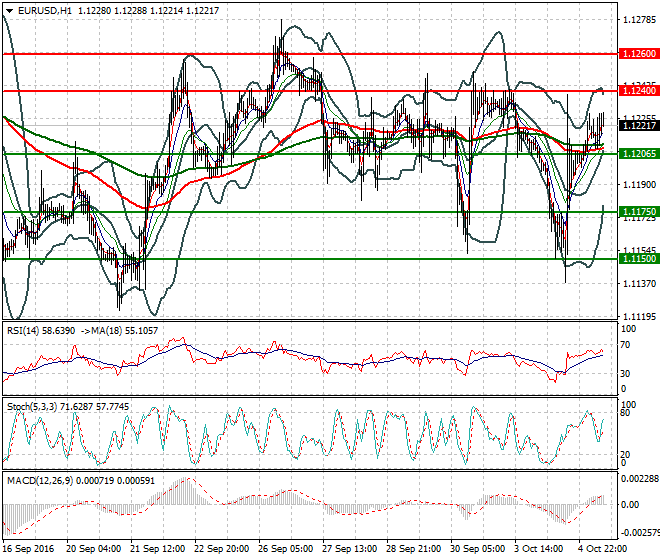Click the 27 Sep 13:00 time label
The width and height of the screenshot is (660, 560).
coord(349,549)
